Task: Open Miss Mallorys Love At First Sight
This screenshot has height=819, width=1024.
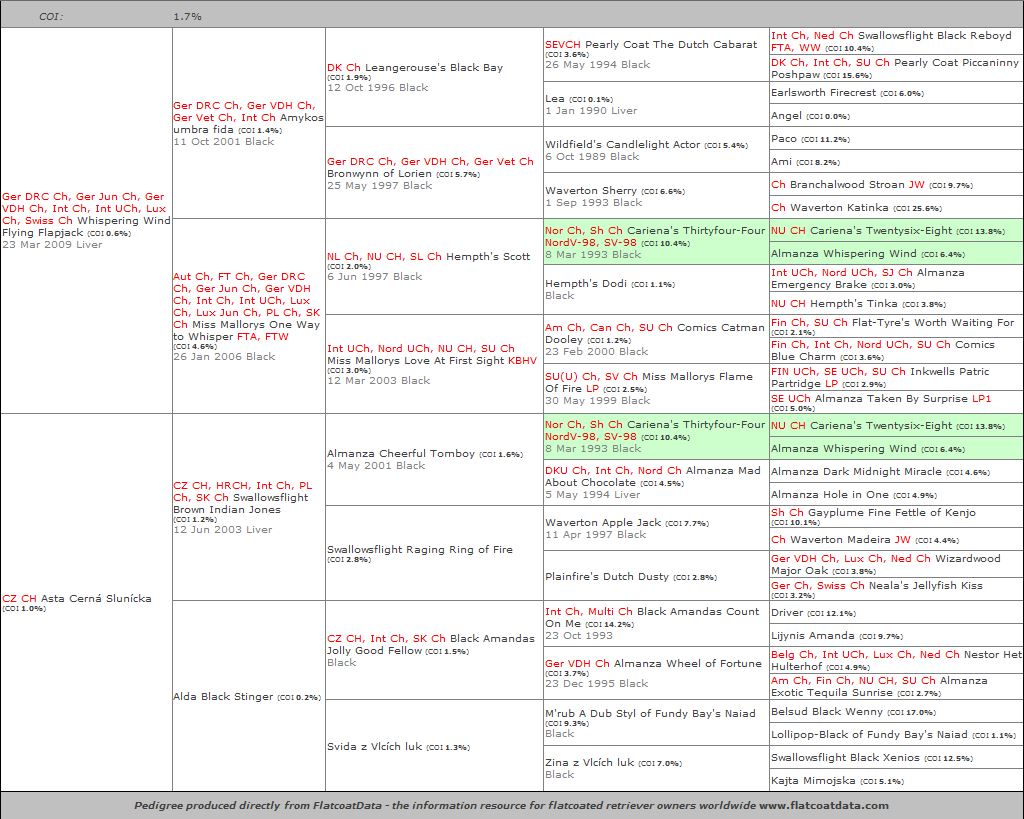Action: [416, 360]
